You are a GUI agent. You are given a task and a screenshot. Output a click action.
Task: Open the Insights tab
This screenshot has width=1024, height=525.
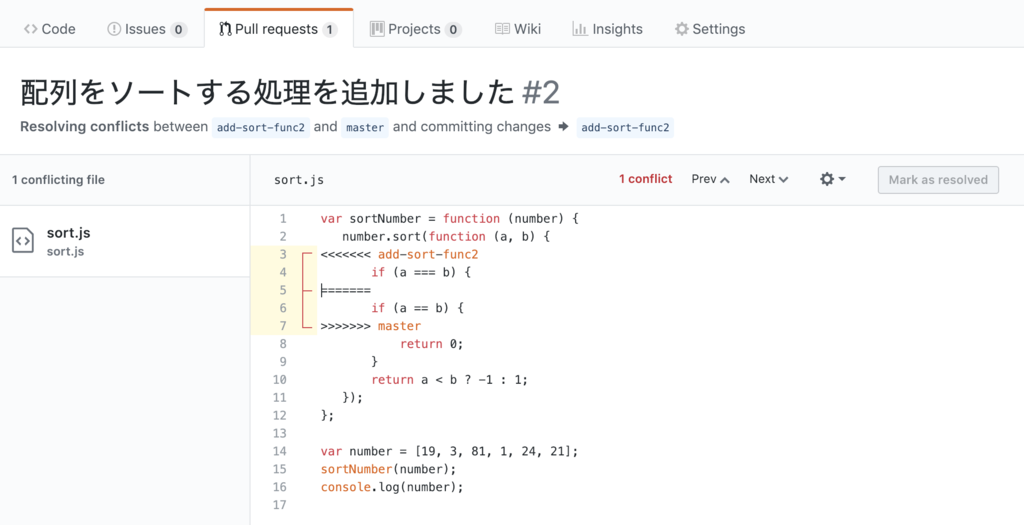[x=607, y=29]
